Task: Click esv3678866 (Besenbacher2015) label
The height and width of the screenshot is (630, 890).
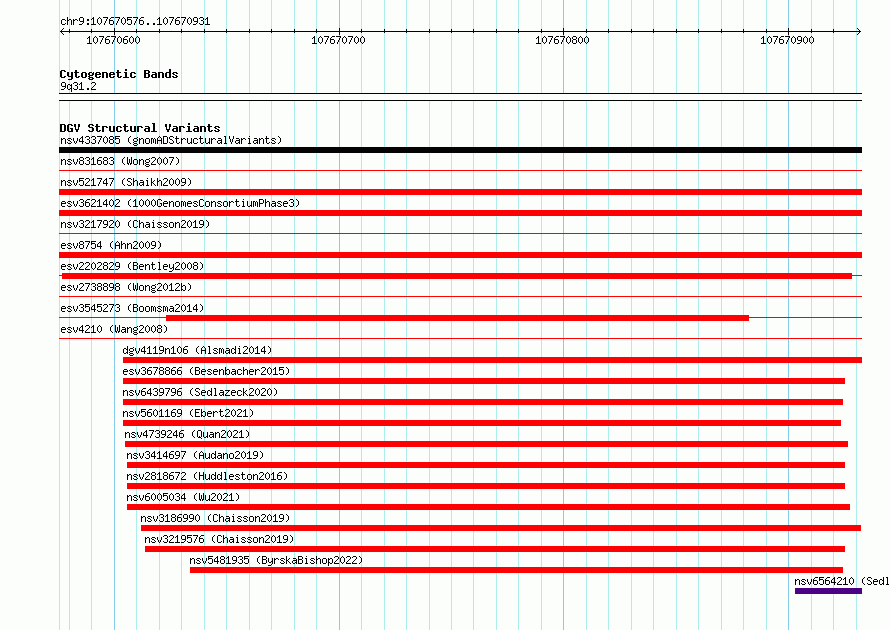Action: [206, 371]
